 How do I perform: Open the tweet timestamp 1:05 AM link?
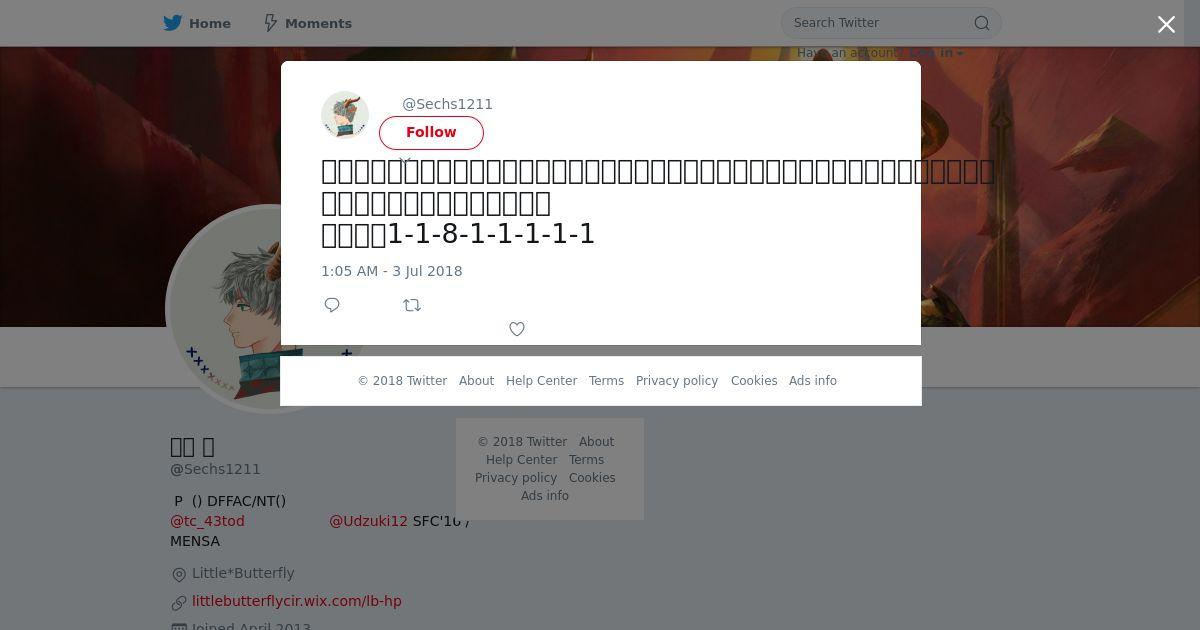(392, 271)
